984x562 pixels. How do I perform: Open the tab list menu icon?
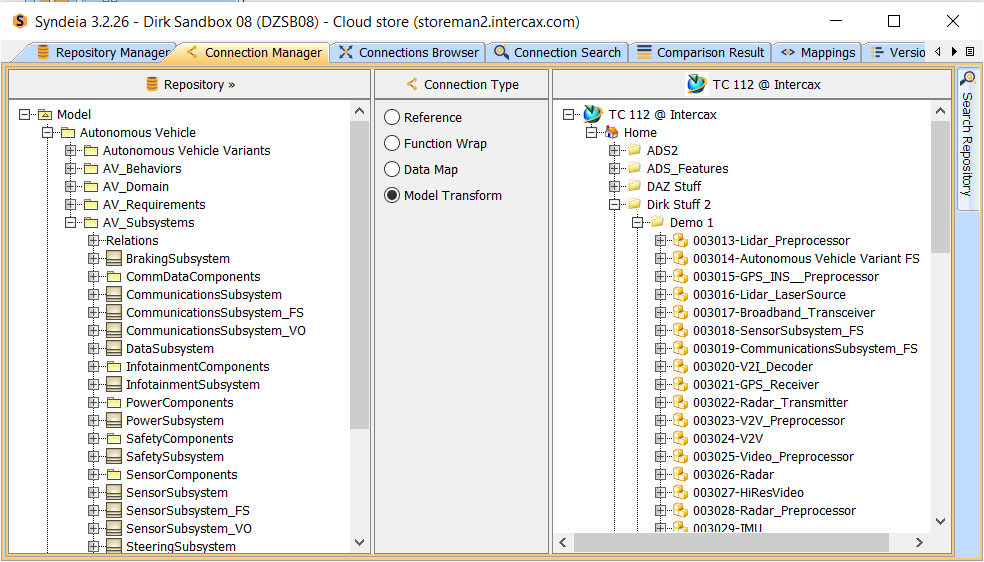point(970,52)
